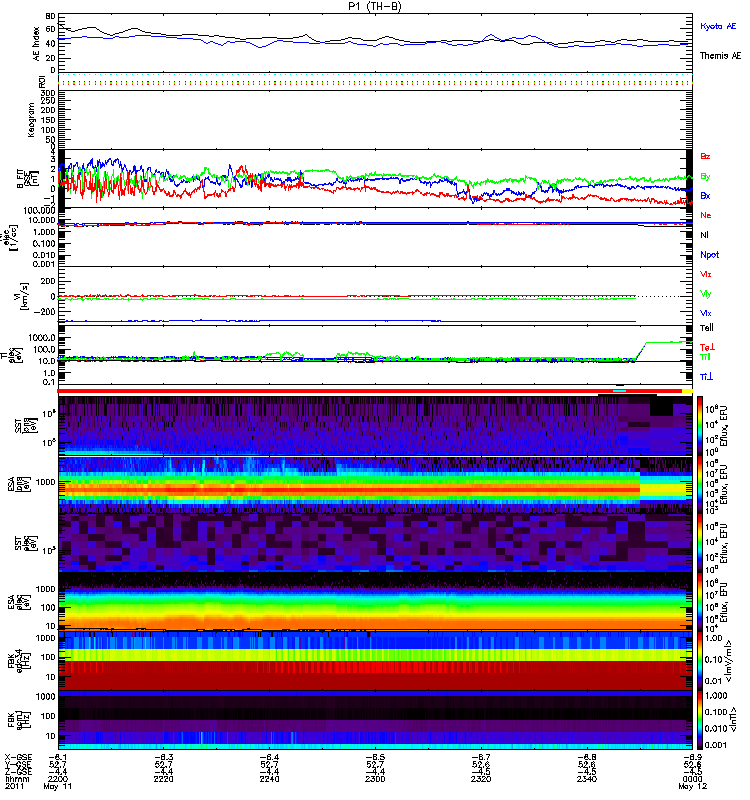Screen dimensions: 750x800
Task: Click the "-8.9" X-GSE position value
Action: [692, 758]
